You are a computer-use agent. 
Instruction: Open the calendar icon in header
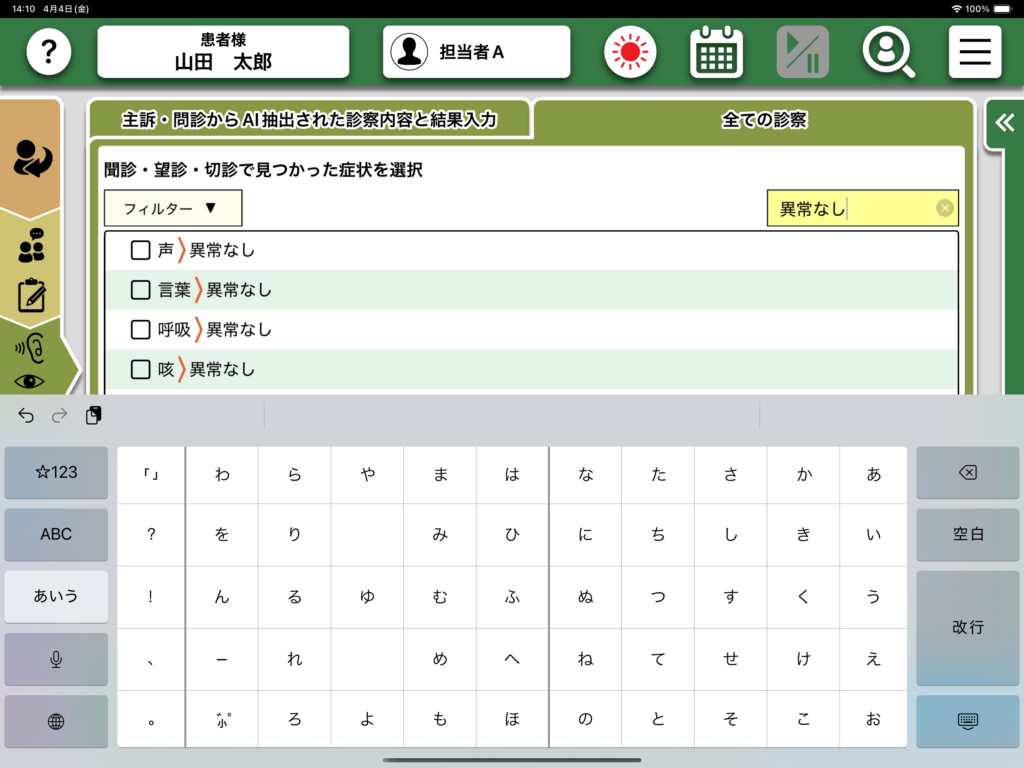pyautogui.click(x=716, y=52)
